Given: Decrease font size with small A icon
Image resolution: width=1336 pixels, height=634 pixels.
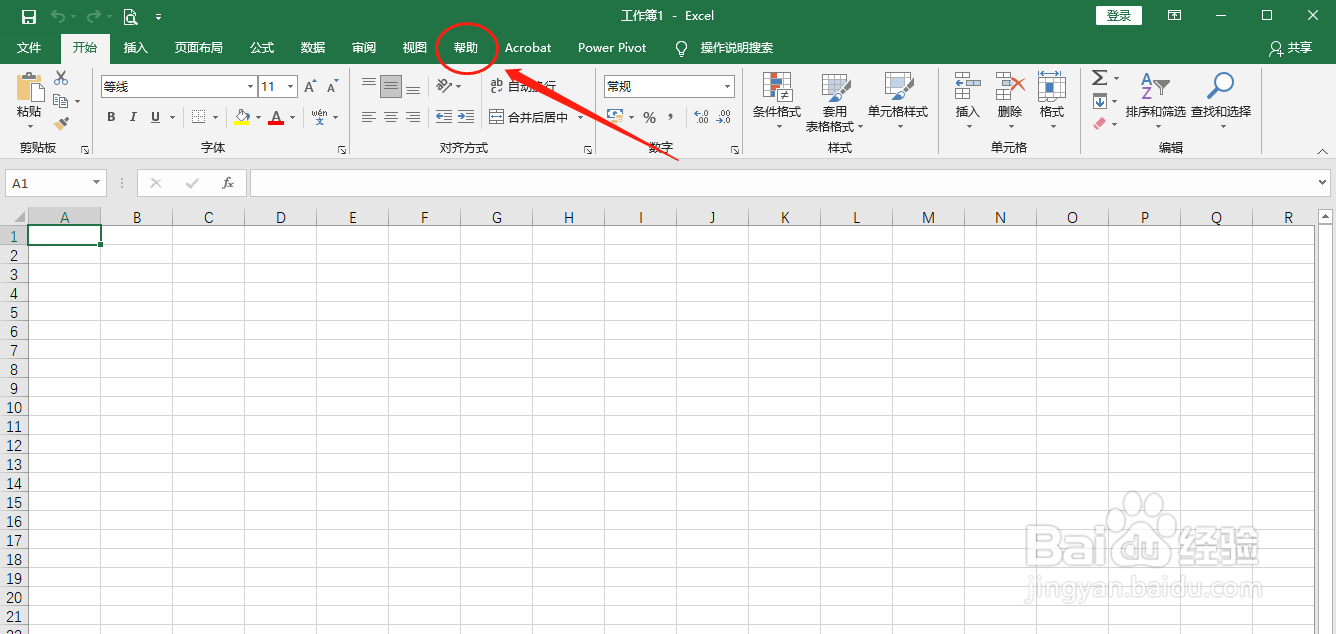Looking at the screenshot, I should tap(333, 87).
